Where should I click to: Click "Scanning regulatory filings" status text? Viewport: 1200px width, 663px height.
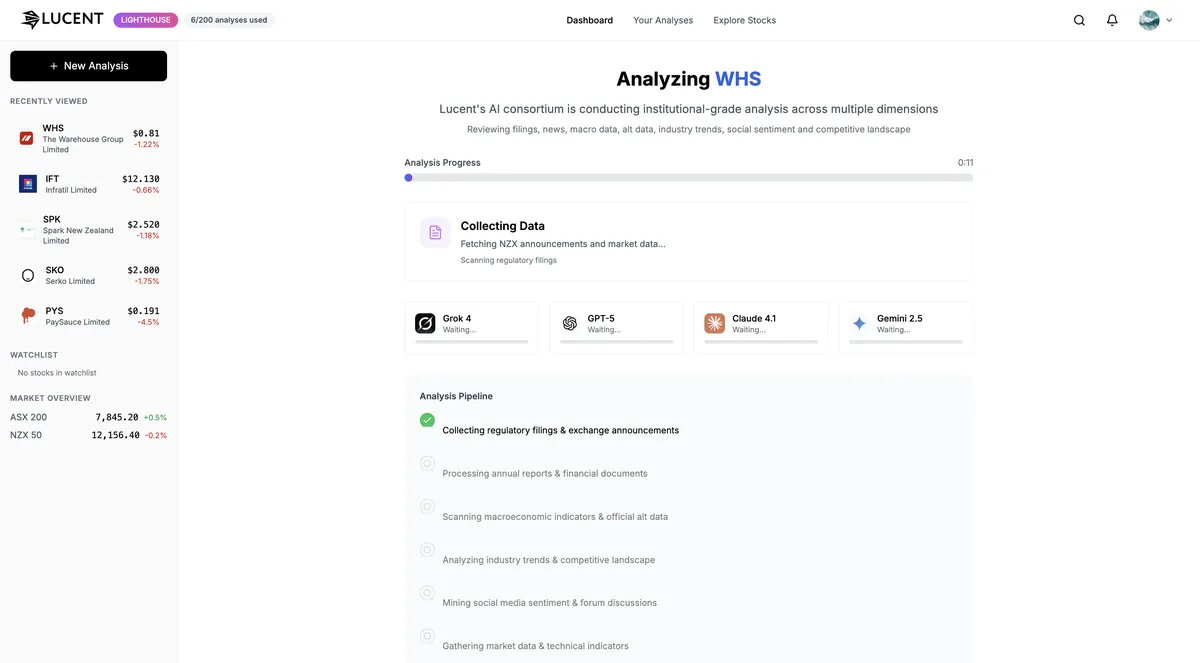click(509, 260)
